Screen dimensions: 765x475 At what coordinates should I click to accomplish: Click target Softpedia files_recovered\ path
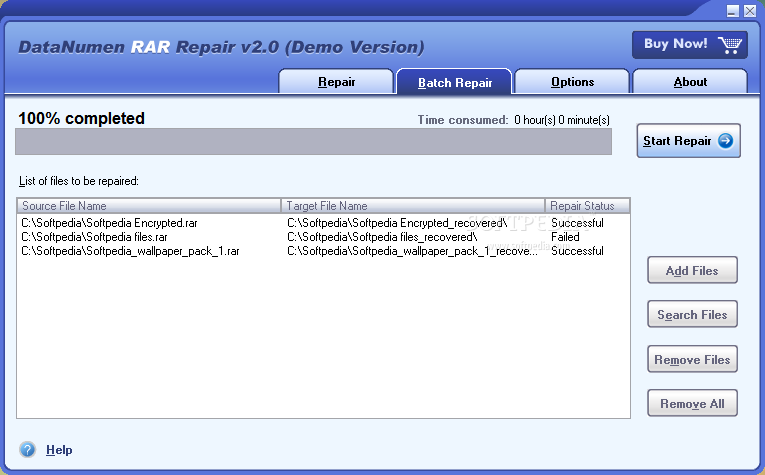click(x=382, y=237)
